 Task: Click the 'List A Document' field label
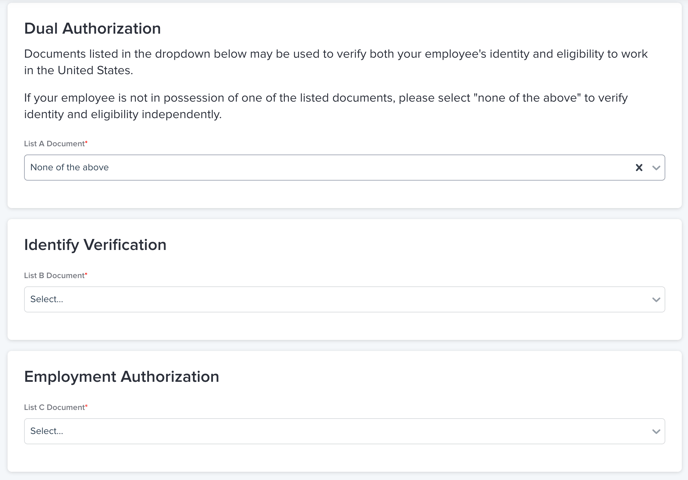[54, 144]
